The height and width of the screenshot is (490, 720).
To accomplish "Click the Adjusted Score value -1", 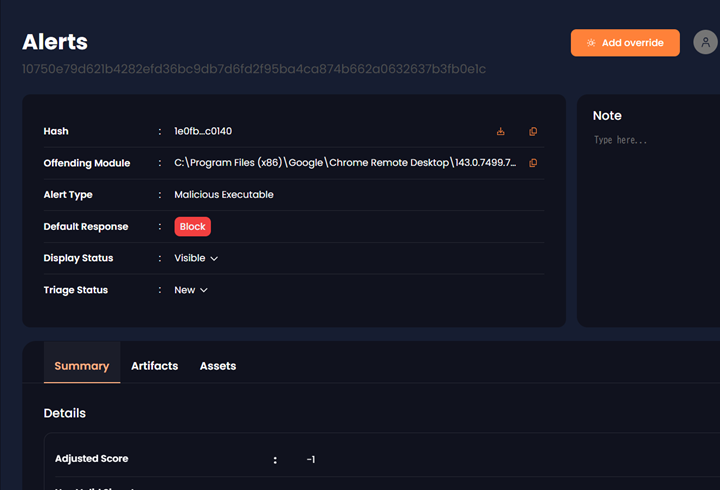I will click(311, 459).
